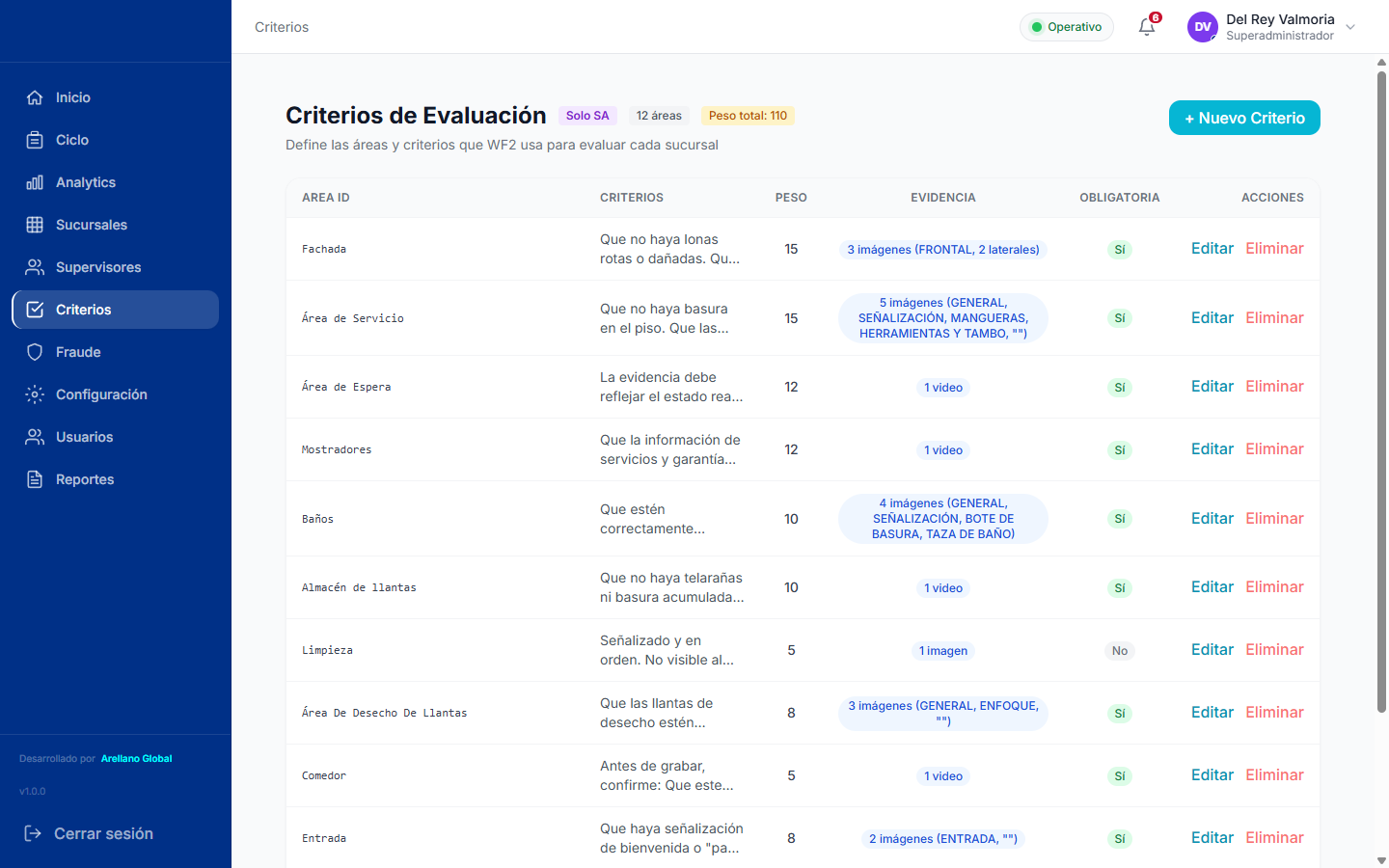Click the Fraude shield icon

[35, 352]
